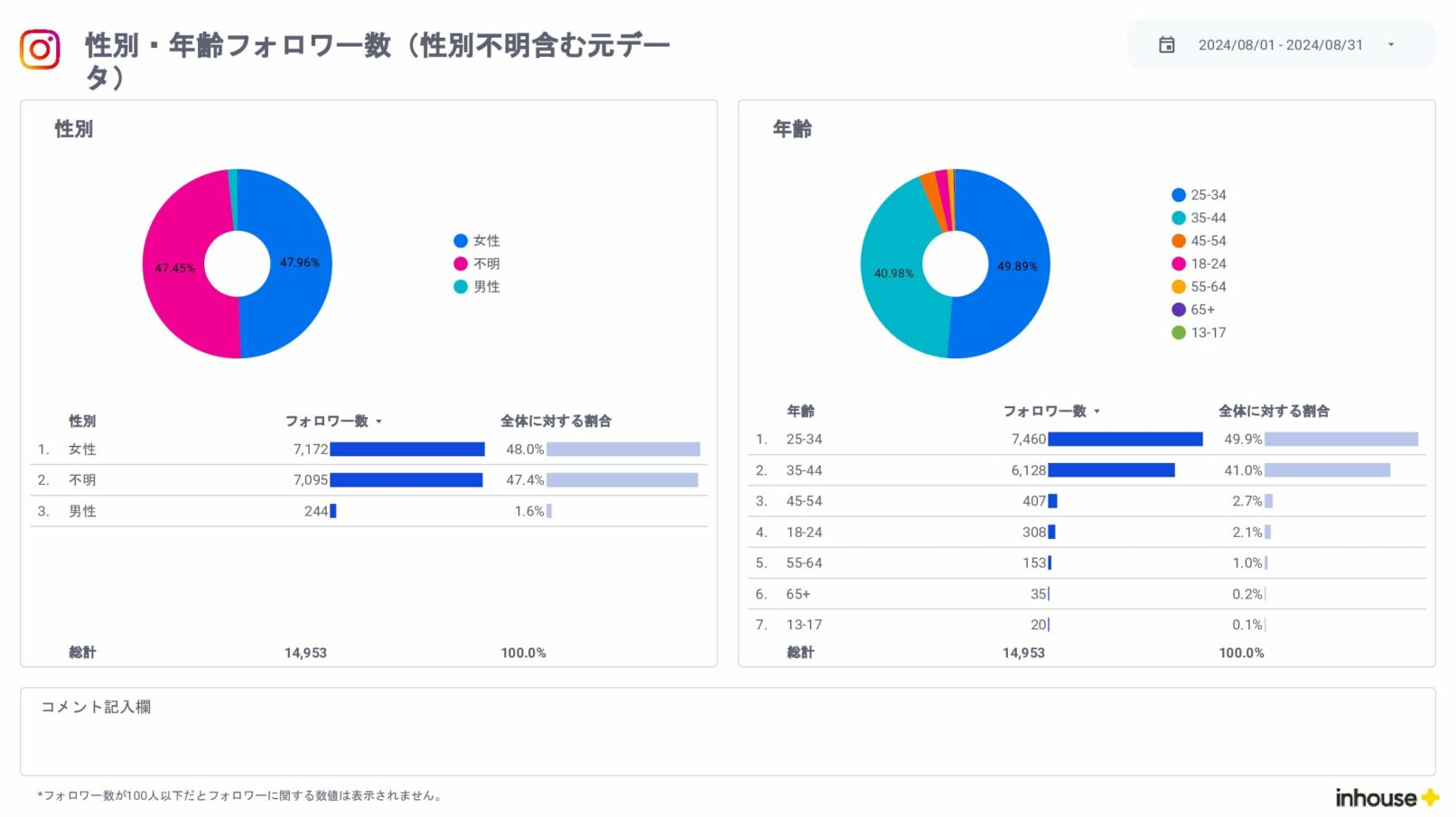Image resolution: width=1456 pixels, height=817 pixels.
Task: Open the フォロワー数 sort dropdown in 年齢 table
Action: coord(1098,411)
